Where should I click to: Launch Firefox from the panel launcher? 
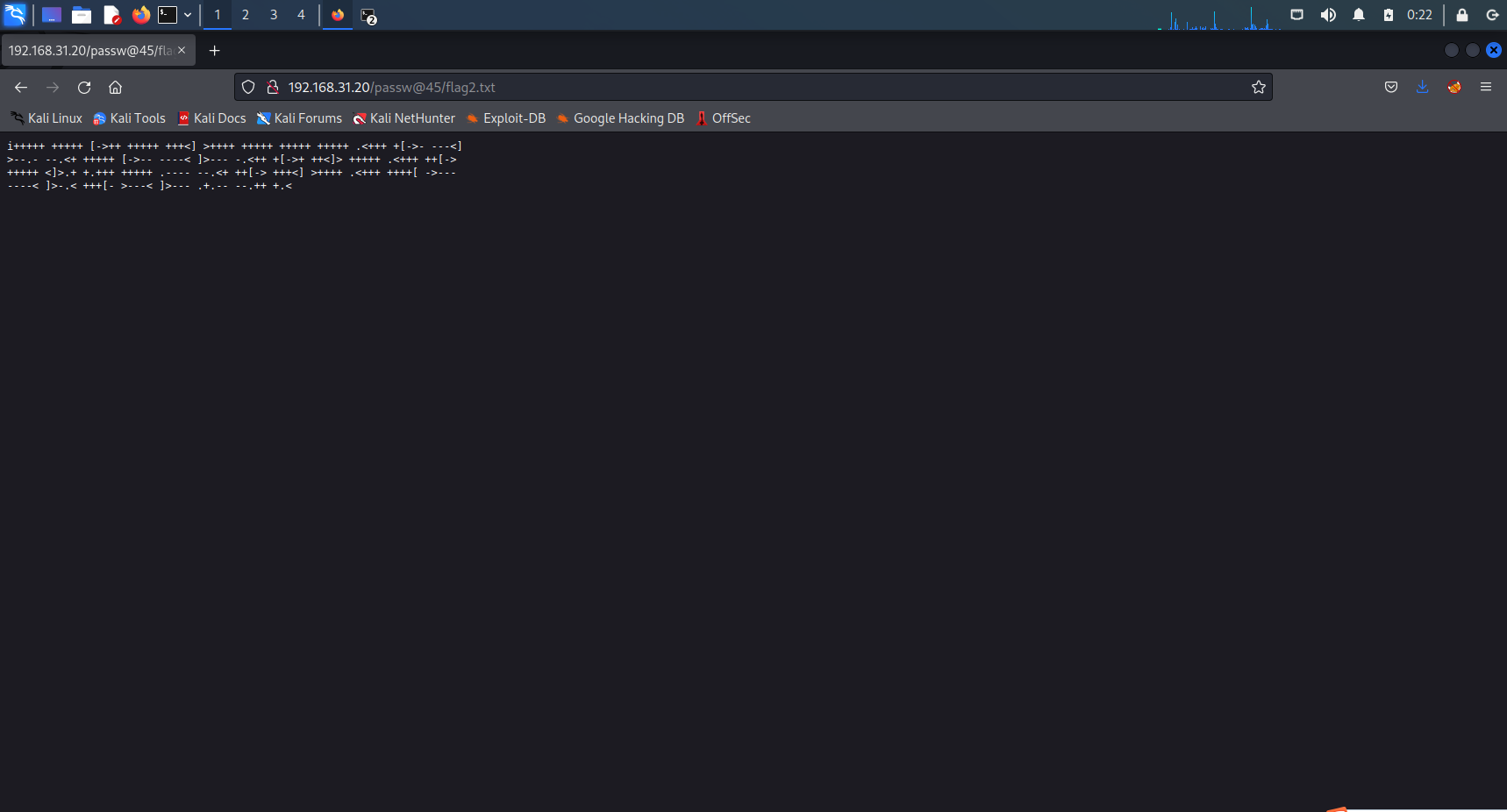click(140, 15)
